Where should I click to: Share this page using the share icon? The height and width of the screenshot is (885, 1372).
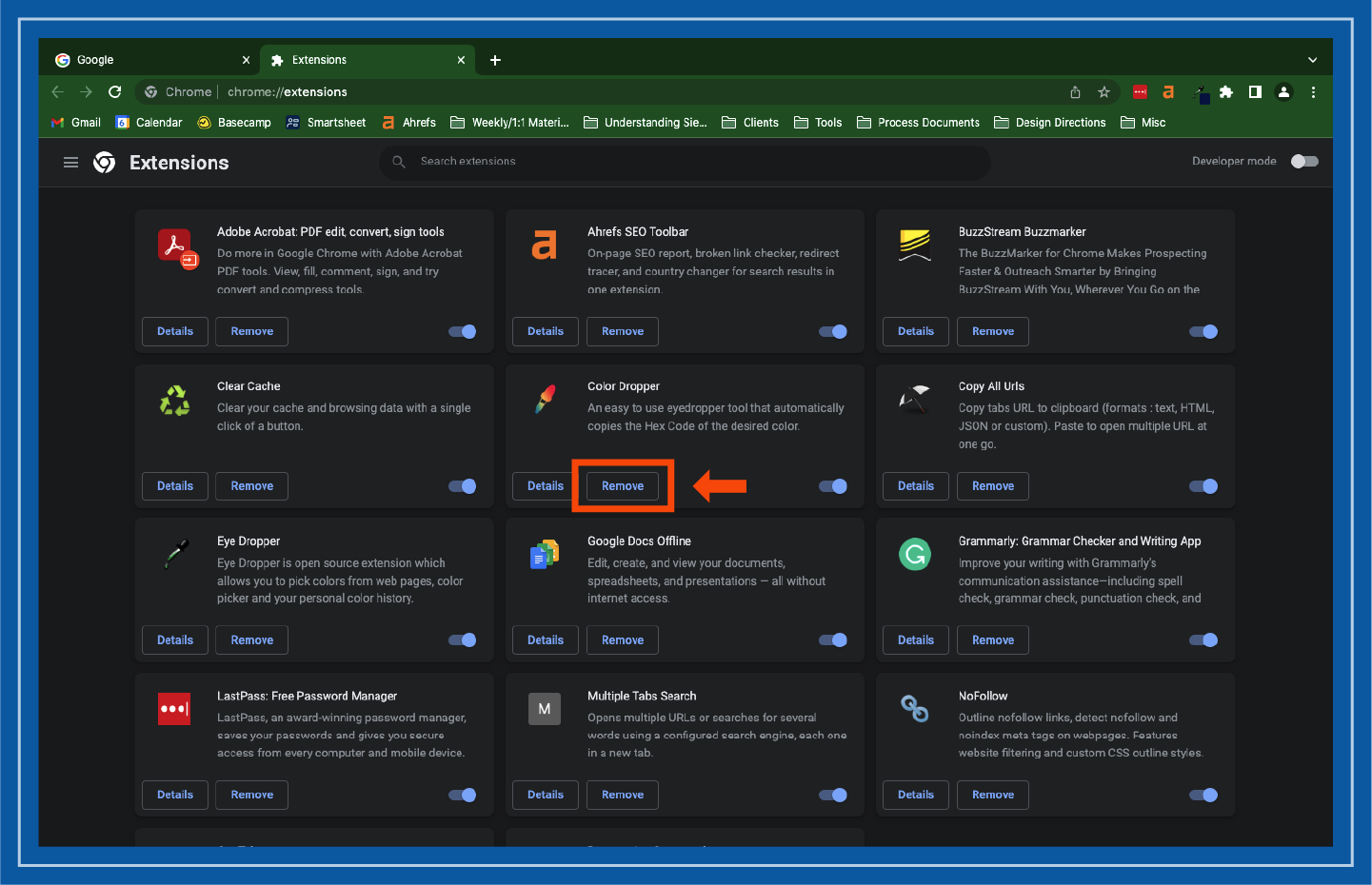click(1075, 92)
